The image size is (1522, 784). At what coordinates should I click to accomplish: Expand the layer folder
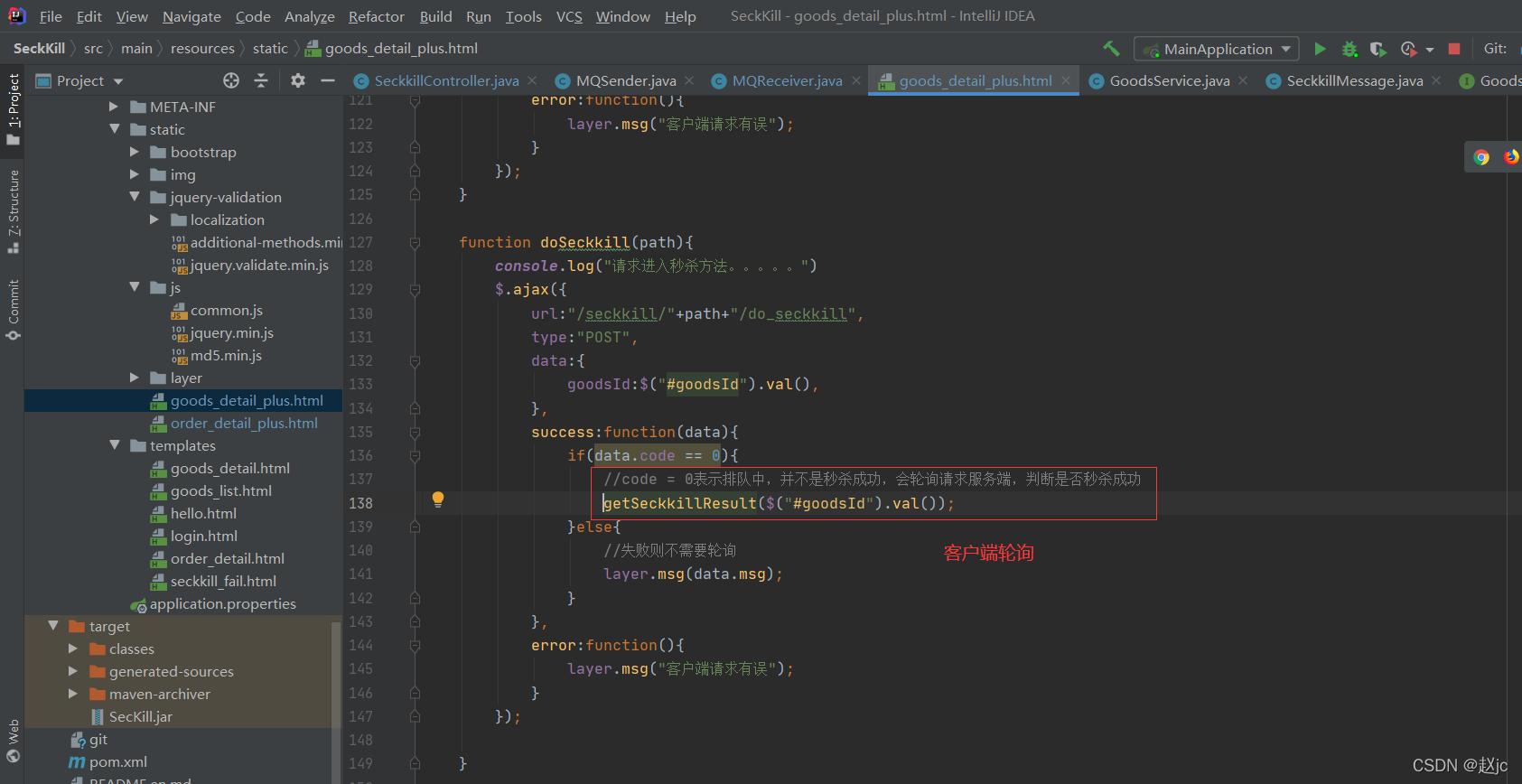(x=134, y=378)
